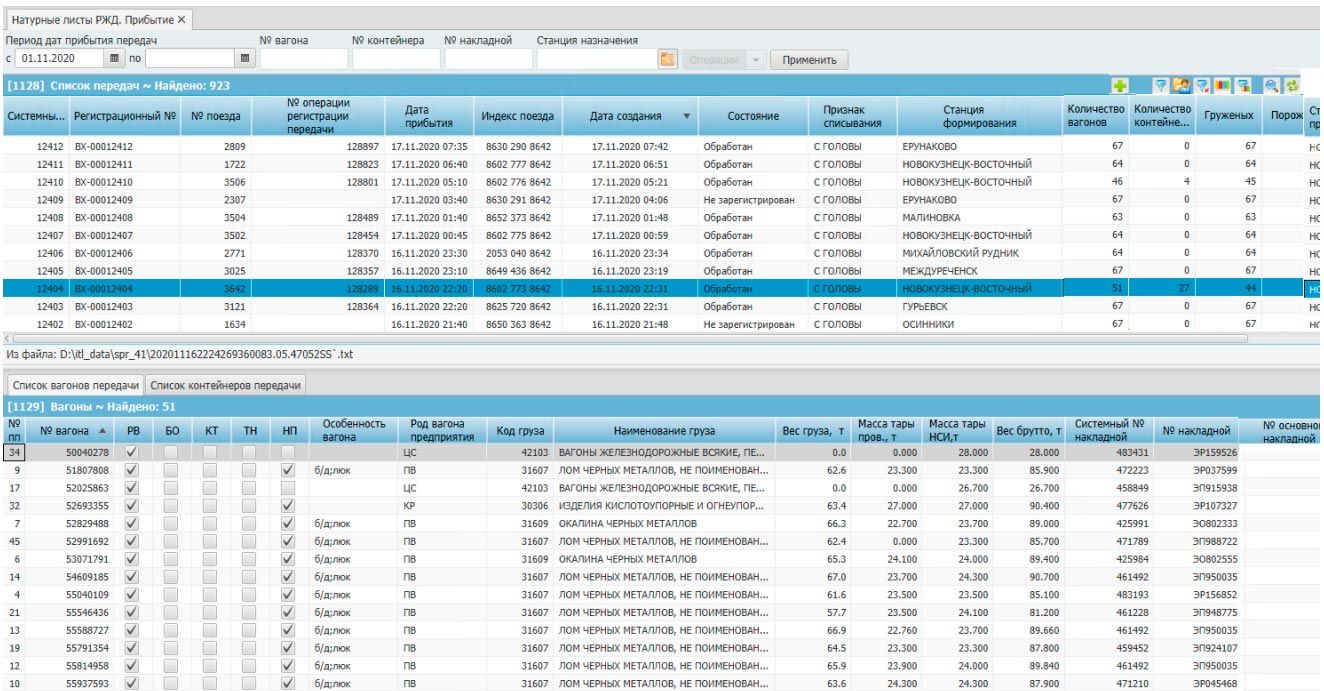Open the Операции dropdown arrow
The height and width of the screenshot is (691, 1324).
756,60
